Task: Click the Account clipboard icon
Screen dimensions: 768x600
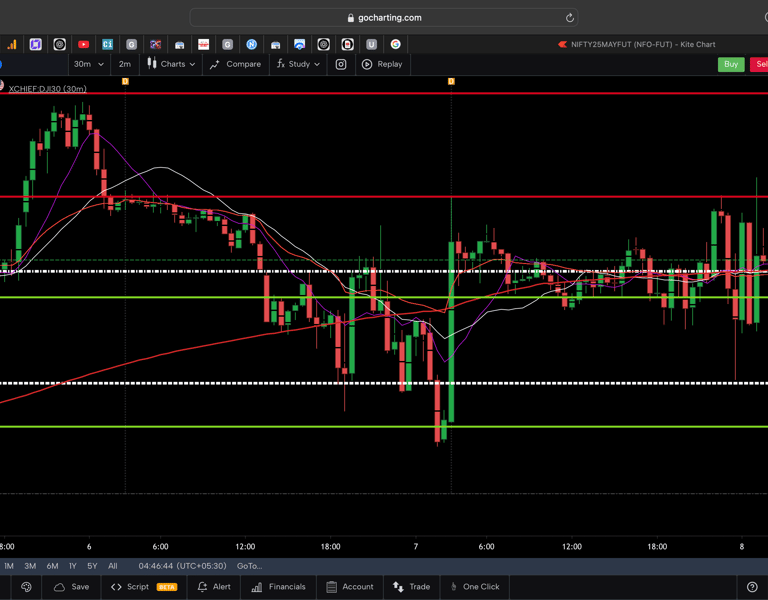Action: coord(332,587)
